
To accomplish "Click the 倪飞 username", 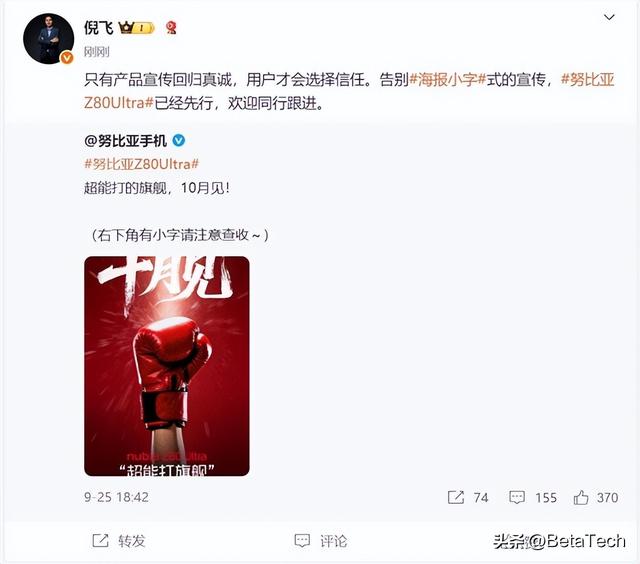I will coord(98,28).
